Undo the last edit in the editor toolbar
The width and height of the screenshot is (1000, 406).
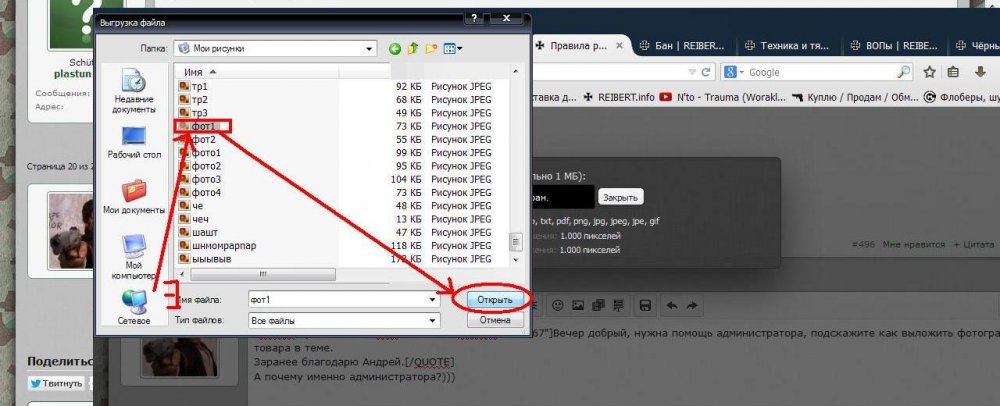672,305
